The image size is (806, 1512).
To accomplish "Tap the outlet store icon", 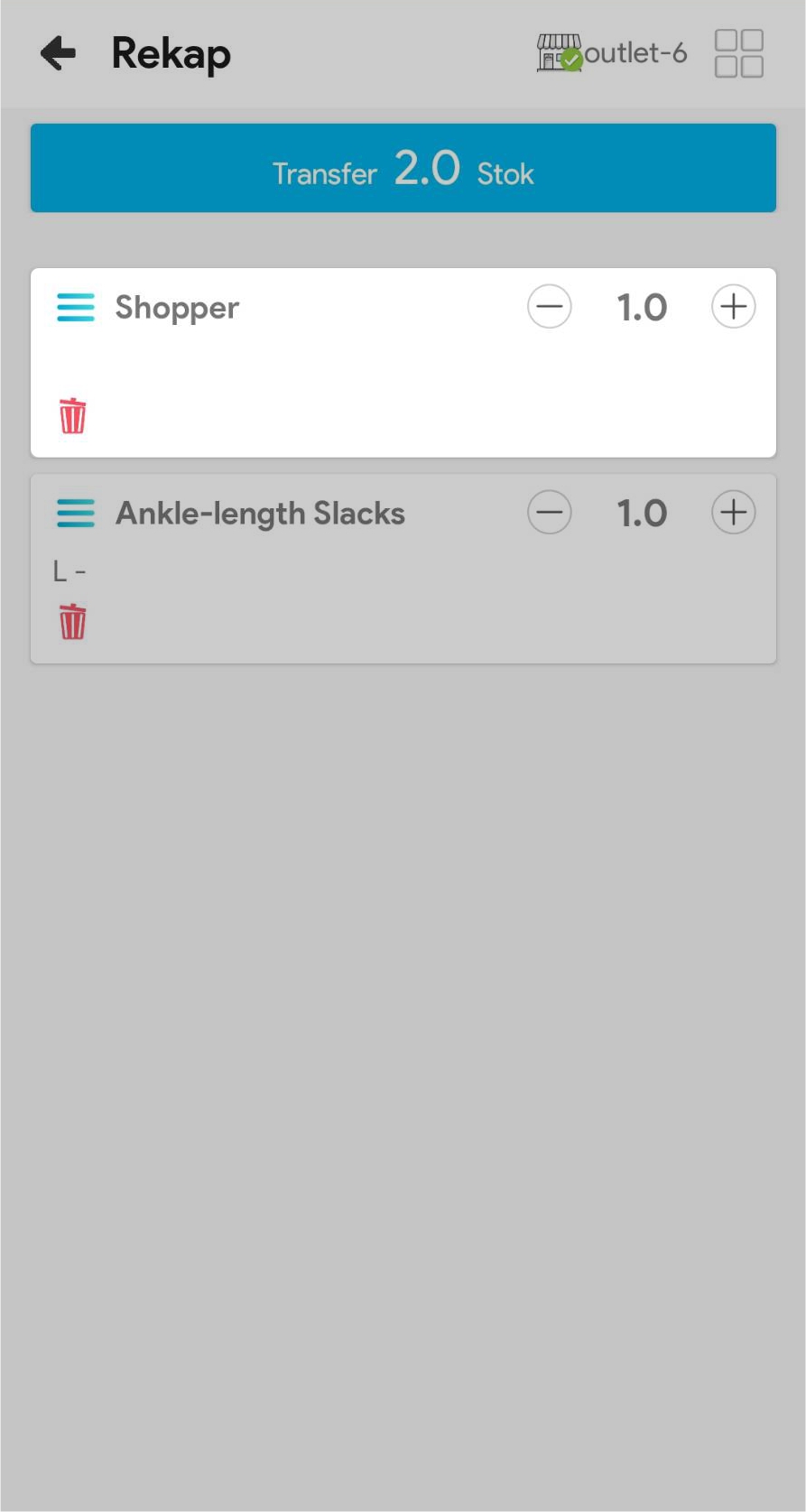I will [559, 53].
